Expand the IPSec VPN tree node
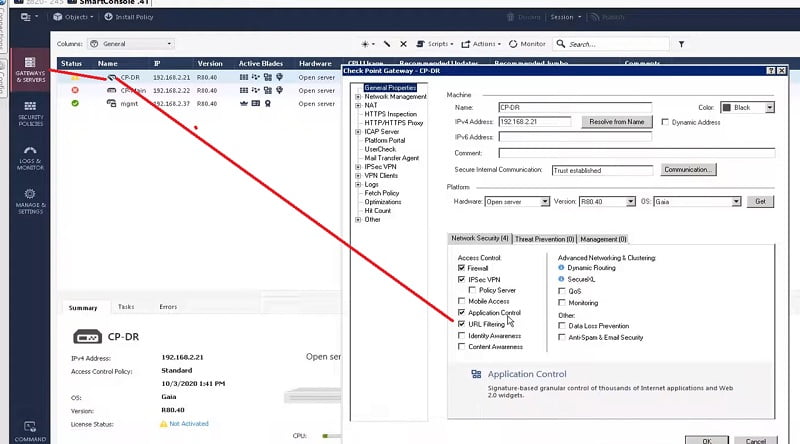800x444 pixels. pyautogui.click(x=358, y=167)
